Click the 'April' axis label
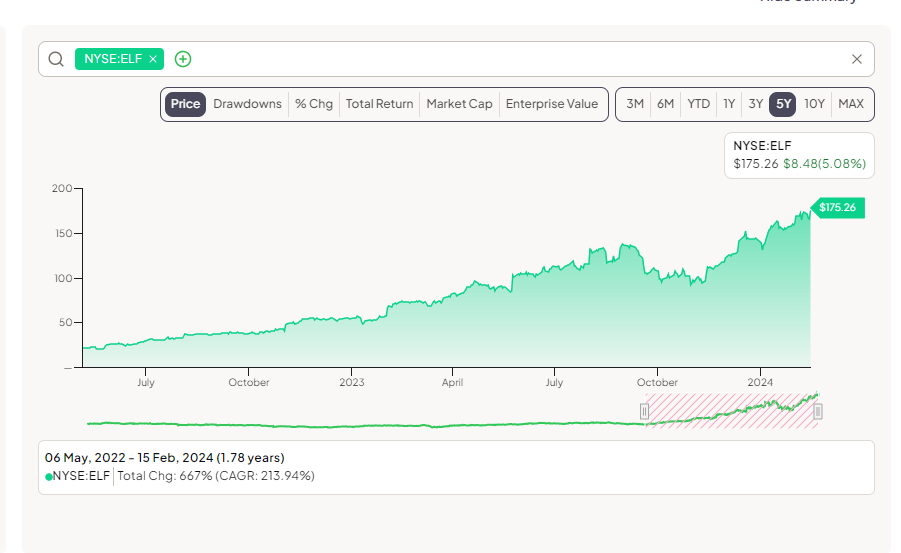The height and width of the screenshot is (553, 901). pyautogui.click(x=452, y=382)
